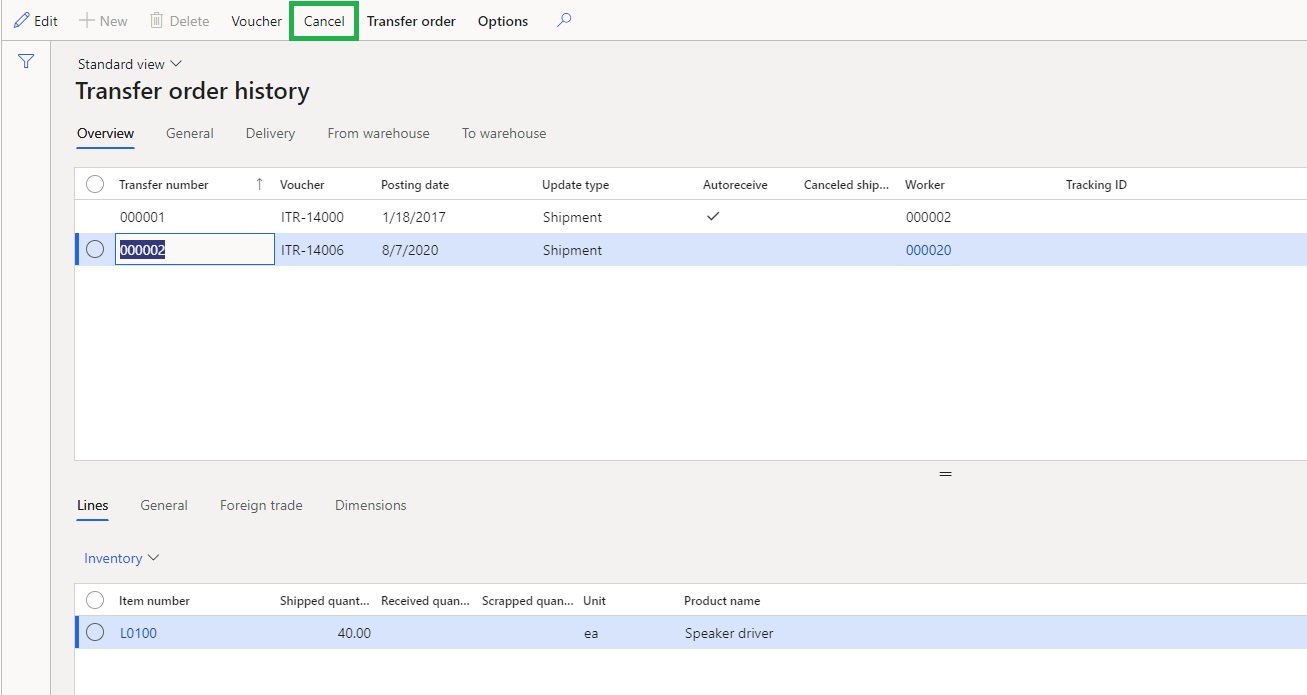Click the New plus icon
Screen dimensions: 1307x695
[87, 21]
